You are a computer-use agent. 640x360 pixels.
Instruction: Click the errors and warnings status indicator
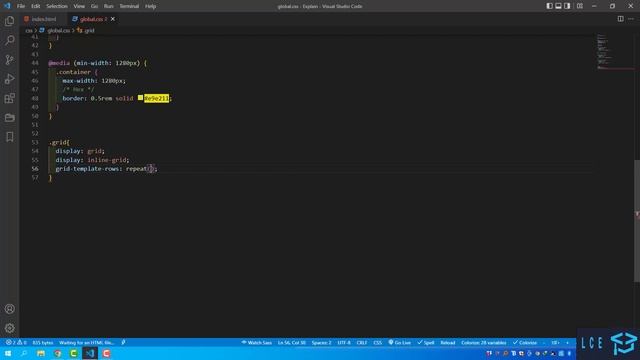point(16,342)
